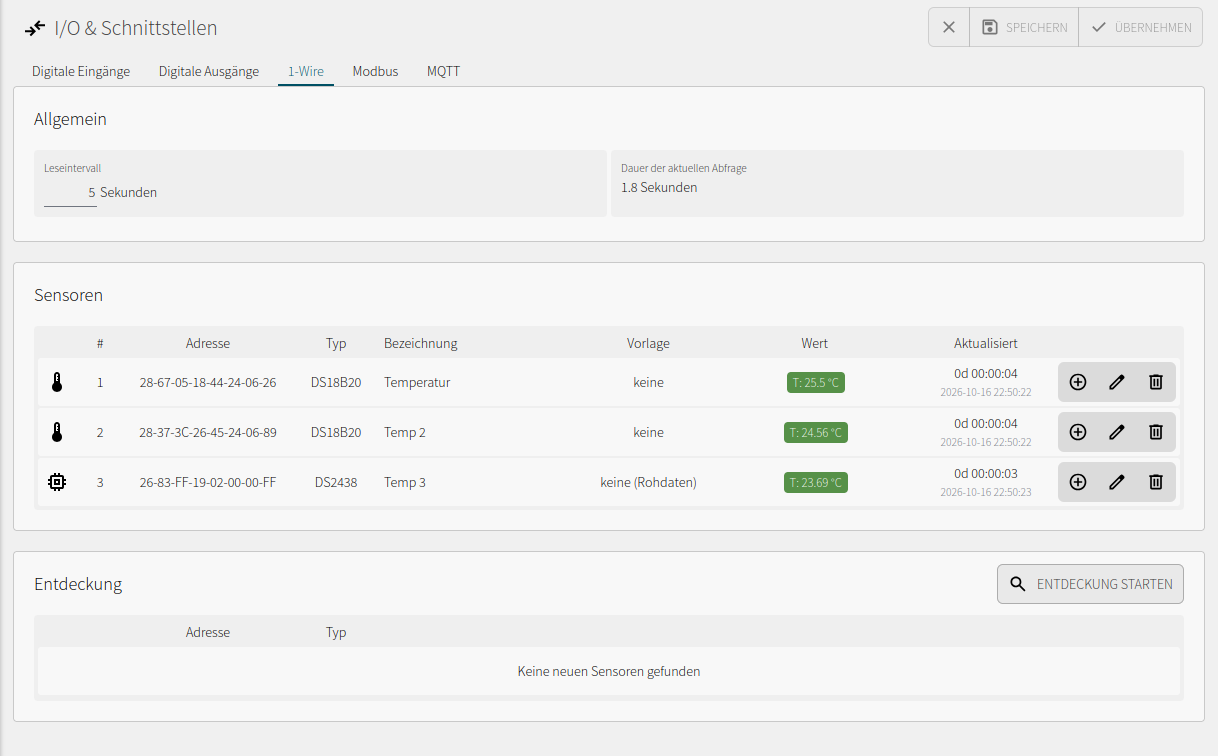Select the 1-Wire tab
Viewport: 1218px width, 756px height.
coord(306,71)
